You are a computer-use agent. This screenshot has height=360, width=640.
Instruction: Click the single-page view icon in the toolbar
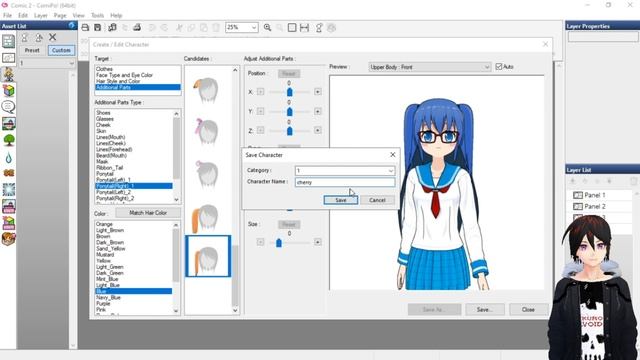[x=292, y=28]
